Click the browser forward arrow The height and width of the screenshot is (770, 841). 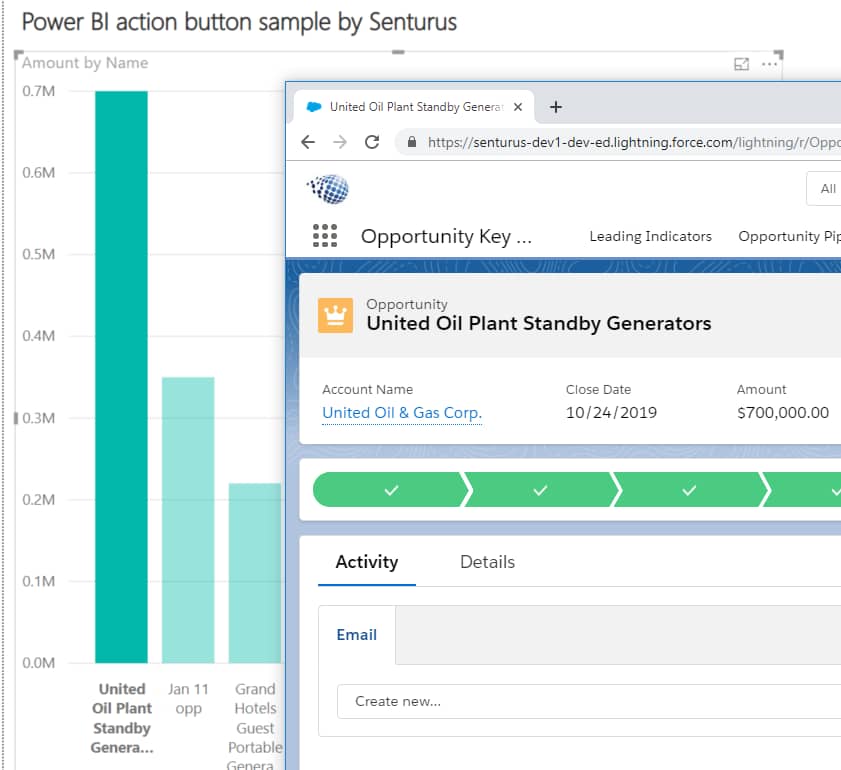click(340, 142)
